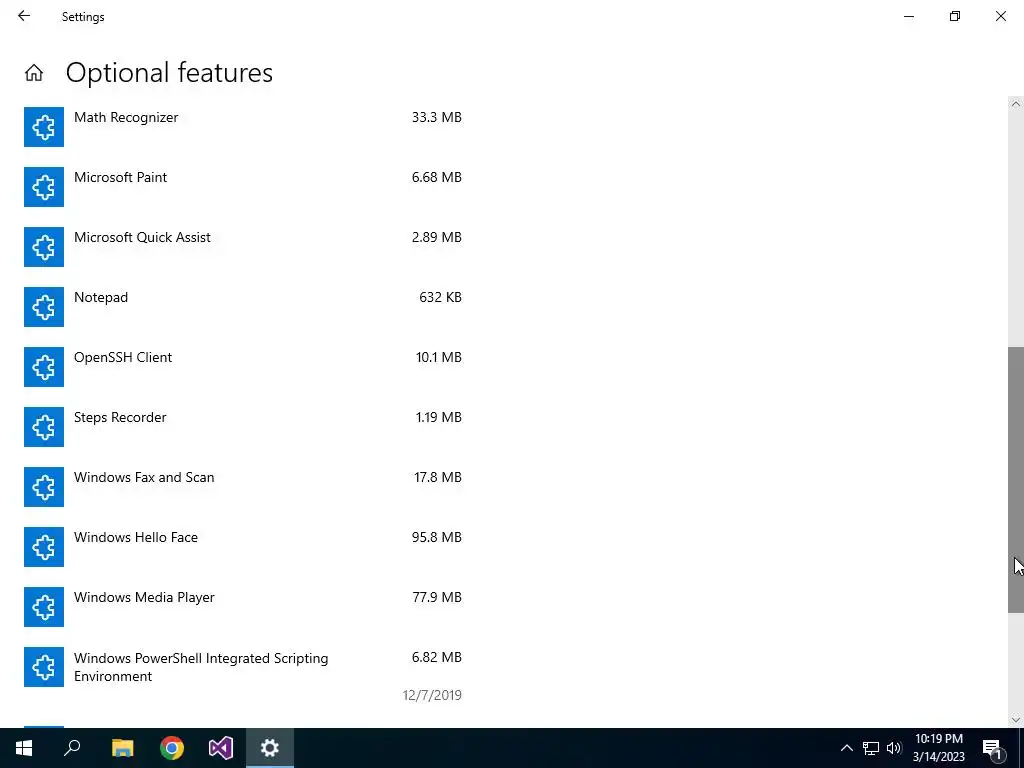Click the Windows Hello Face icon
The width and height of the screenshot is (1024, 768).
44,547
